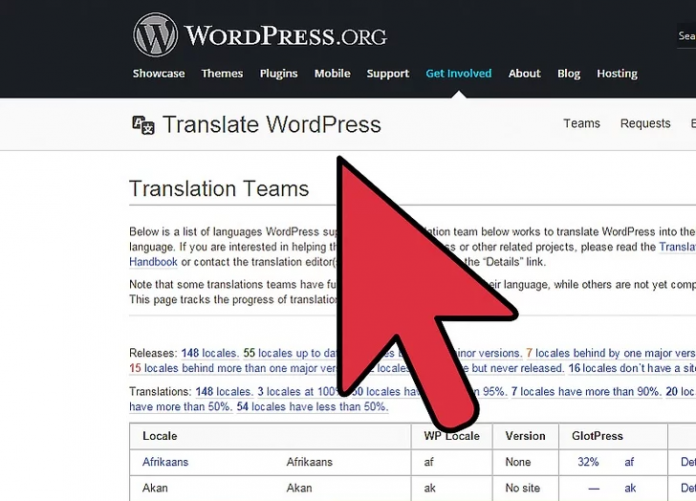Image resolution: width=696 pixels, height=501 pixels.
Task: Open the Afrikaans locale link
Action: (165, 462)
